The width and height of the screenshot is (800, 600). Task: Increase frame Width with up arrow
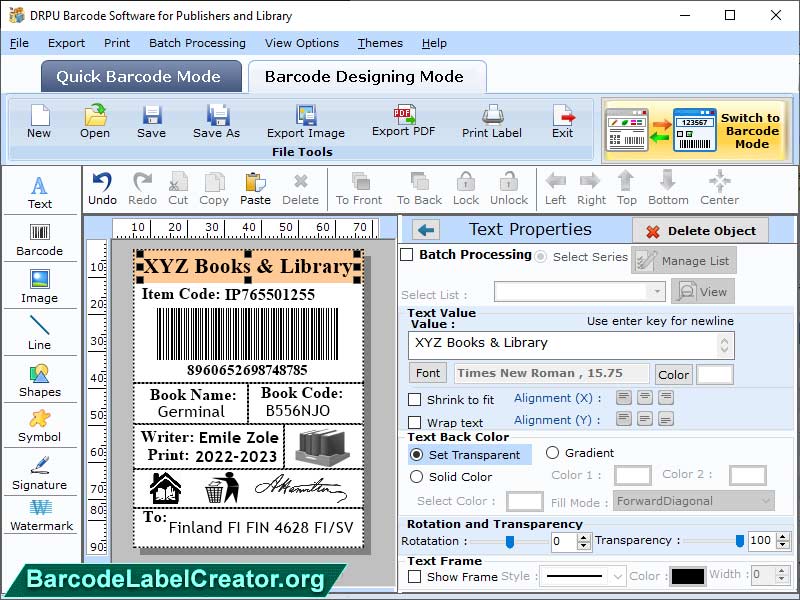pos(781,571)
